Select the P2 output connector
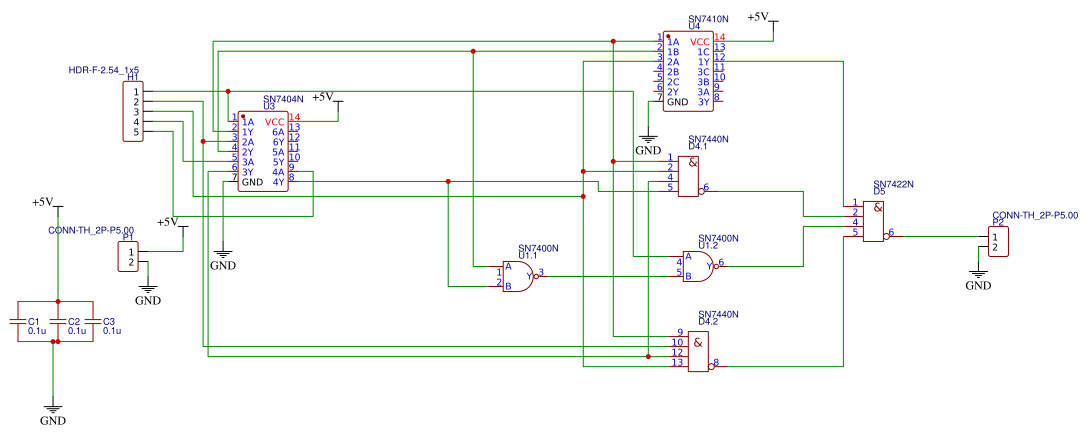The width and height of the screenshot is (1090, 437). click(998, 241)
